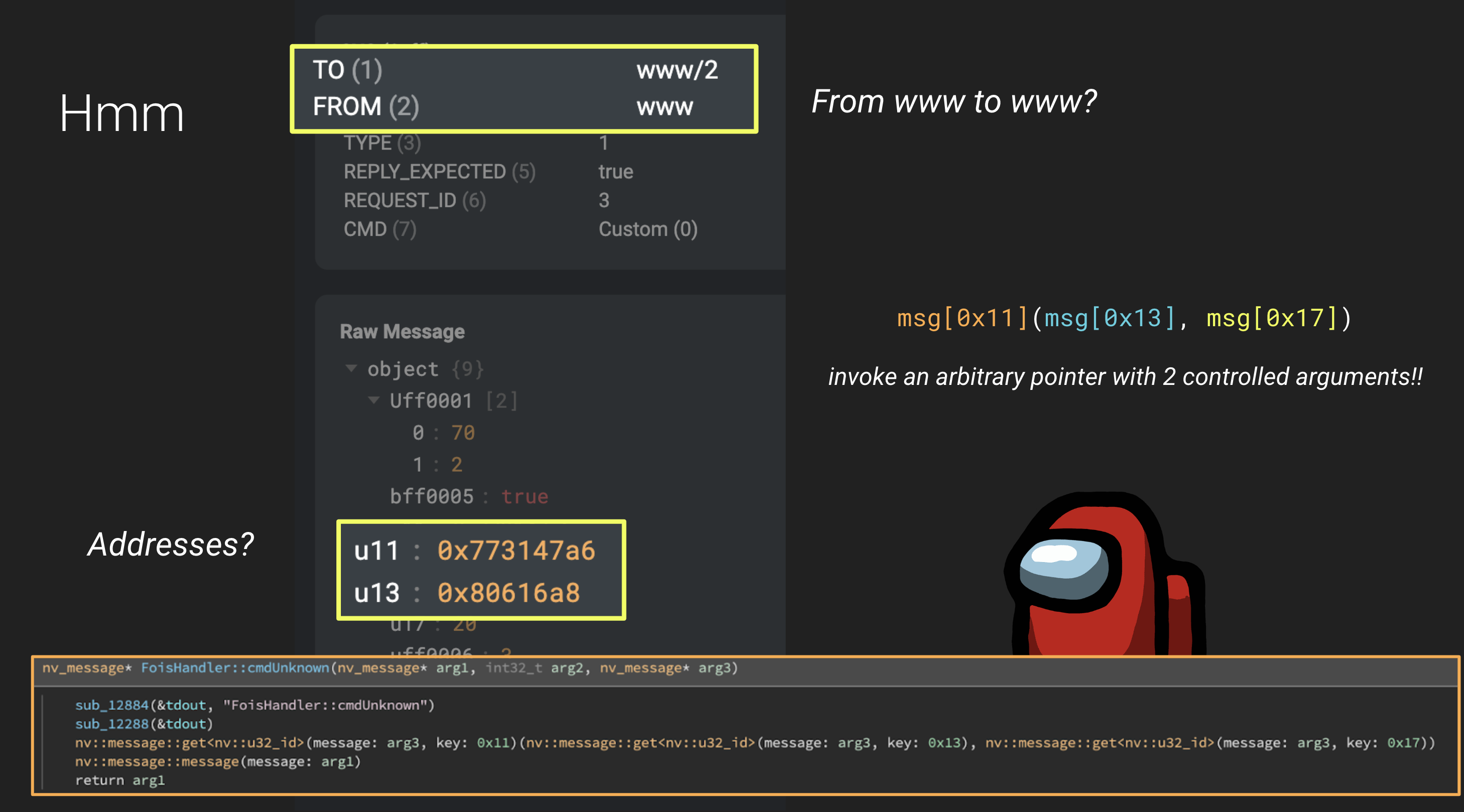Click the Raw Message heading
The width and height of the screenshot is (1464, 812).
point(402,331)
